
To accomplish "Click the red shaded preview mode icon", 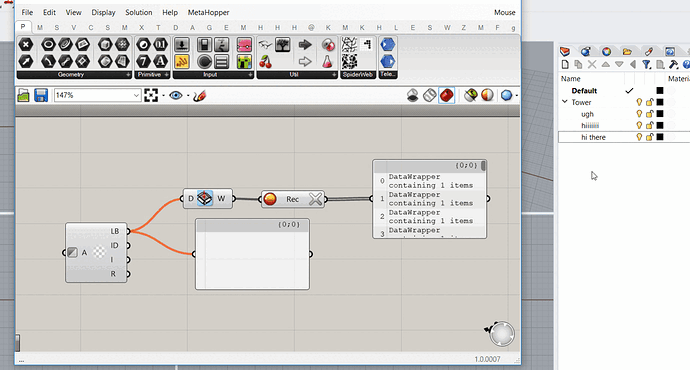I will pyautogui.click(x=447, y=95).
